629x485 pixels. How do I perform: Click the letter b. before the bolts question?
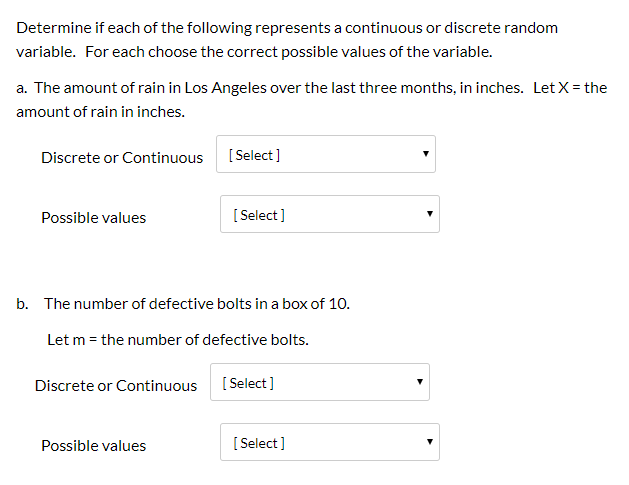[x=22, y=304]
